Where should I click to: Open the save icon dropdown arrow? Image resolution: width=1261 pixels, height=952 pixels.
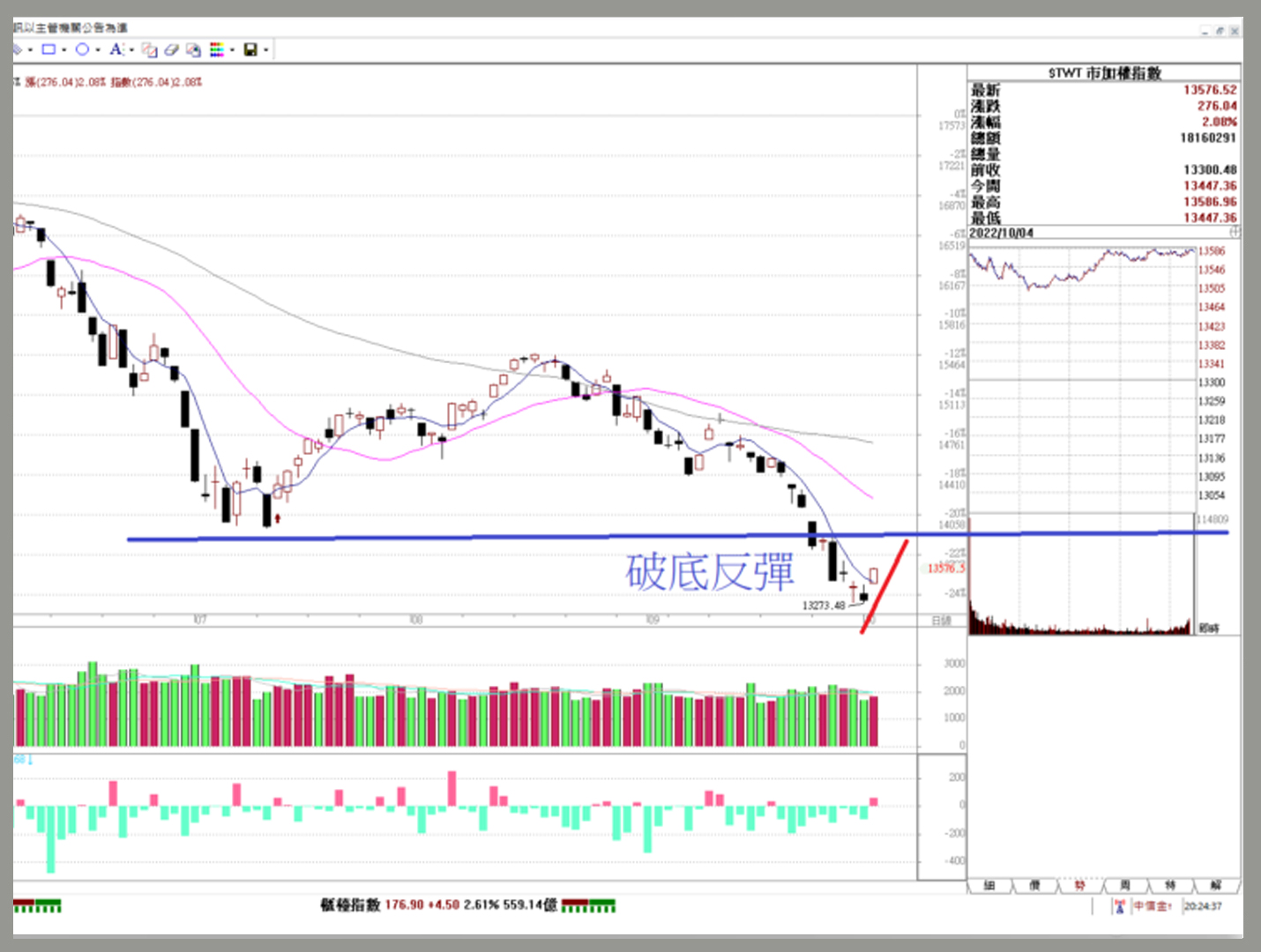click(x=265, y=50)
